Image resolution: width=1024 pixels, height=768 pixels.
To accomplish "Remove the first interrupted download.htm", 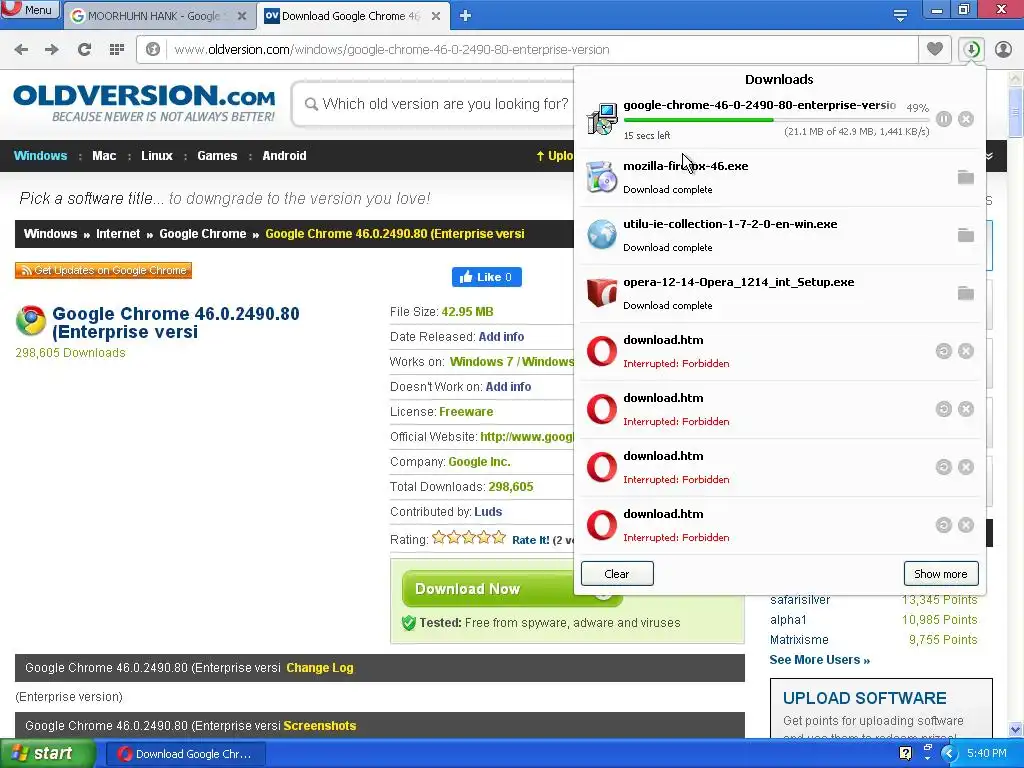I will click(966, 351).
